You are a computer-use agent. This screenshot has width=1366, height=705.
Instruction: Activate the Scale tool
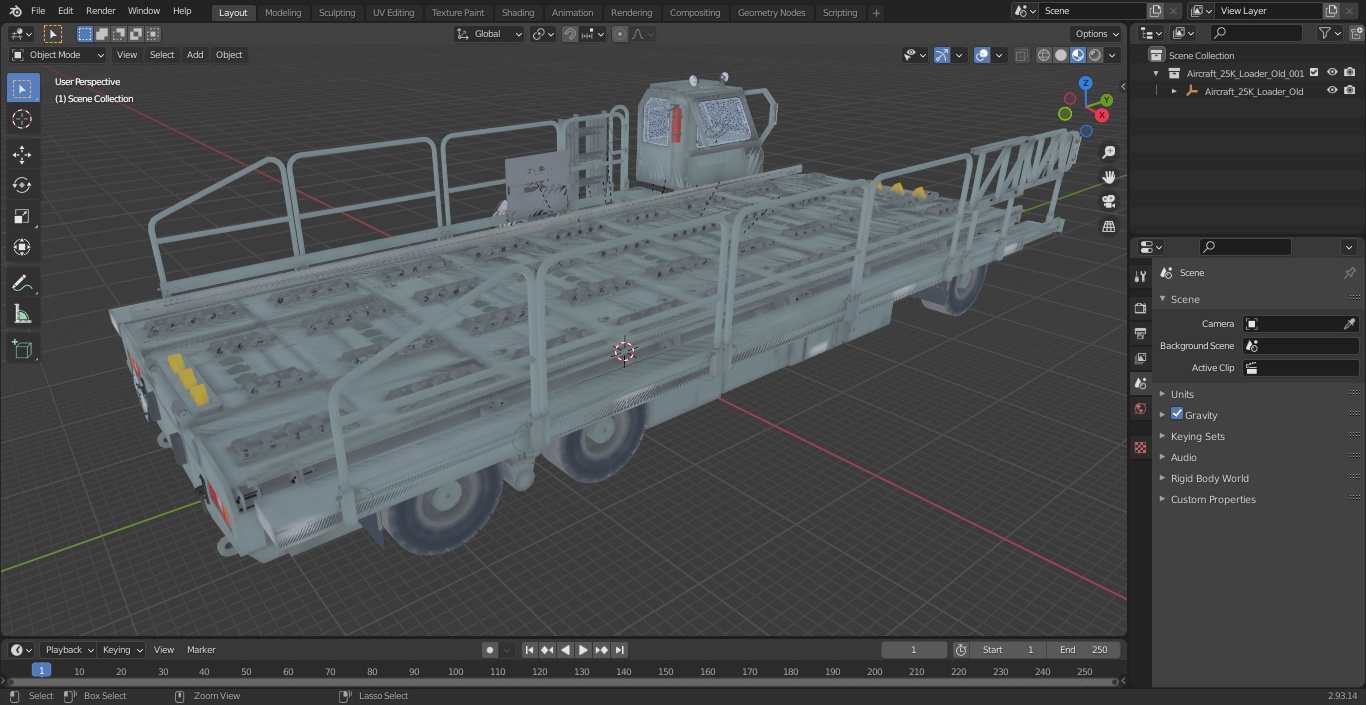22,216
